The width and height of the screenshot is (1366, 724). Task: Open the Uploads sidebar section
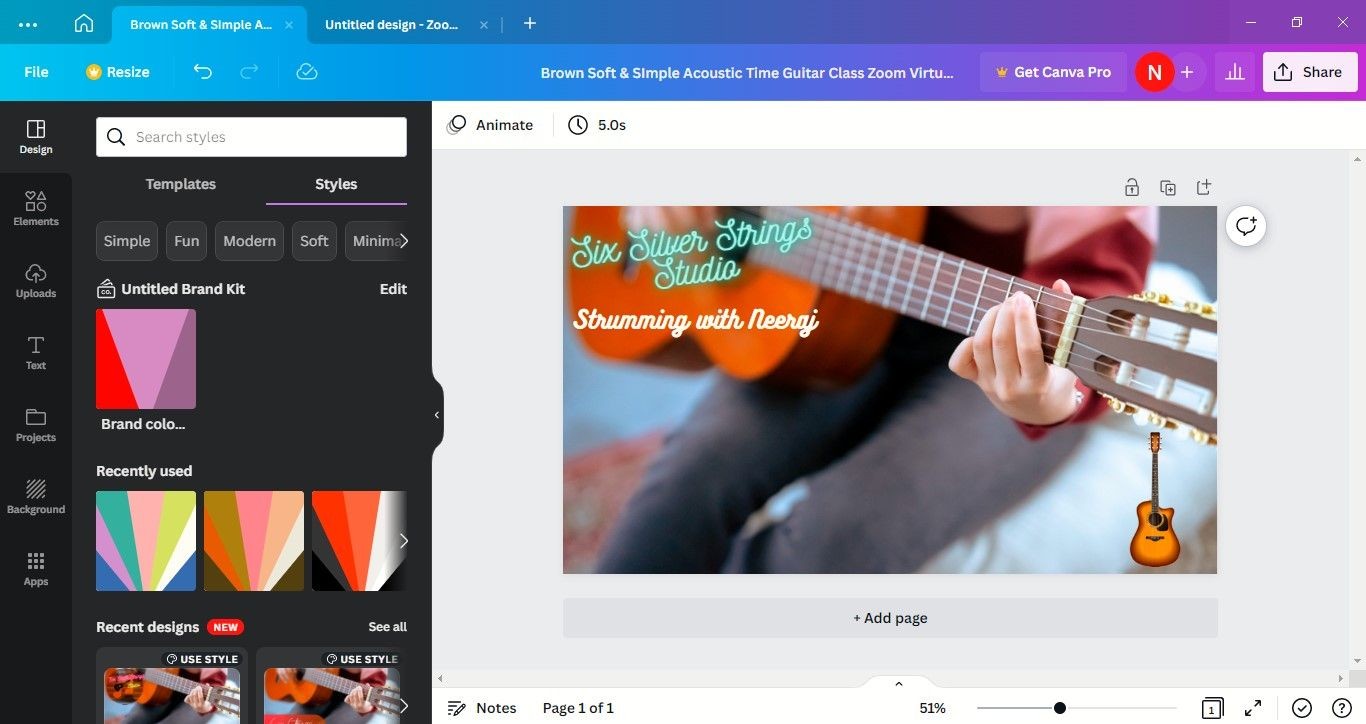36,280
